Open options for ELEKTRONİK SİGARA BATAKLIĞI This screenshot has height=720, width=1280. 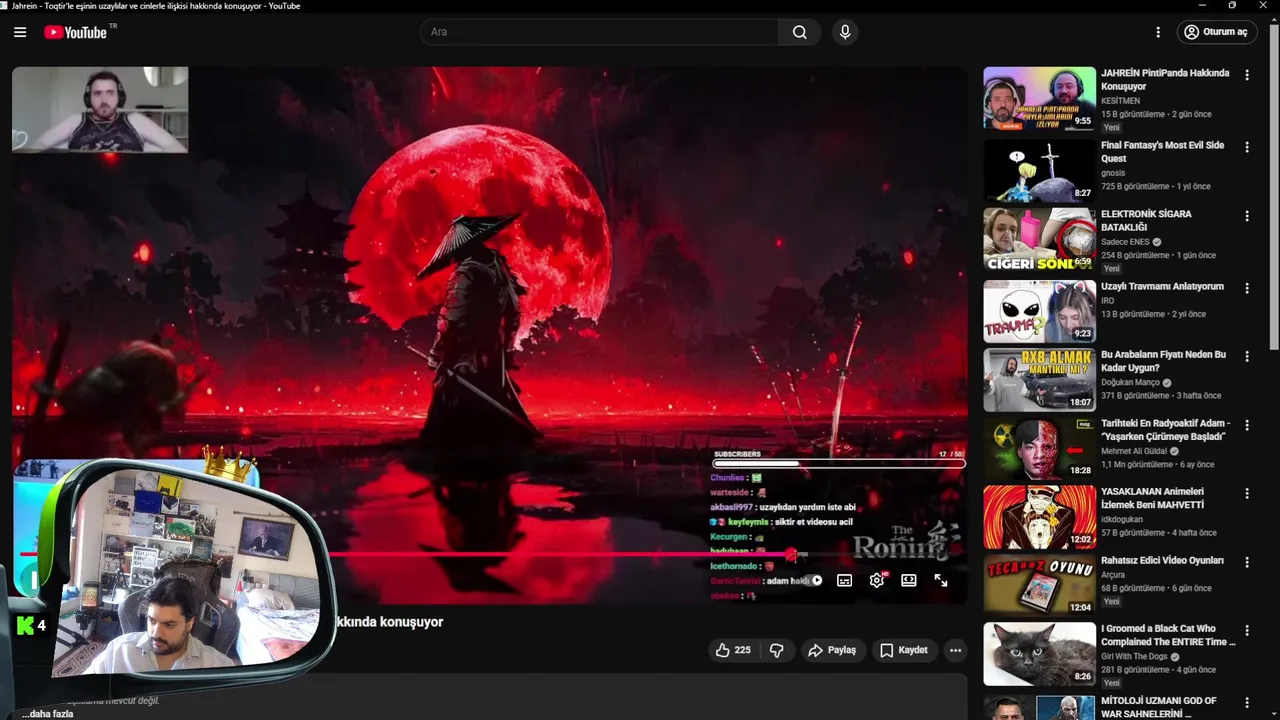click(x=1247, y=216)
